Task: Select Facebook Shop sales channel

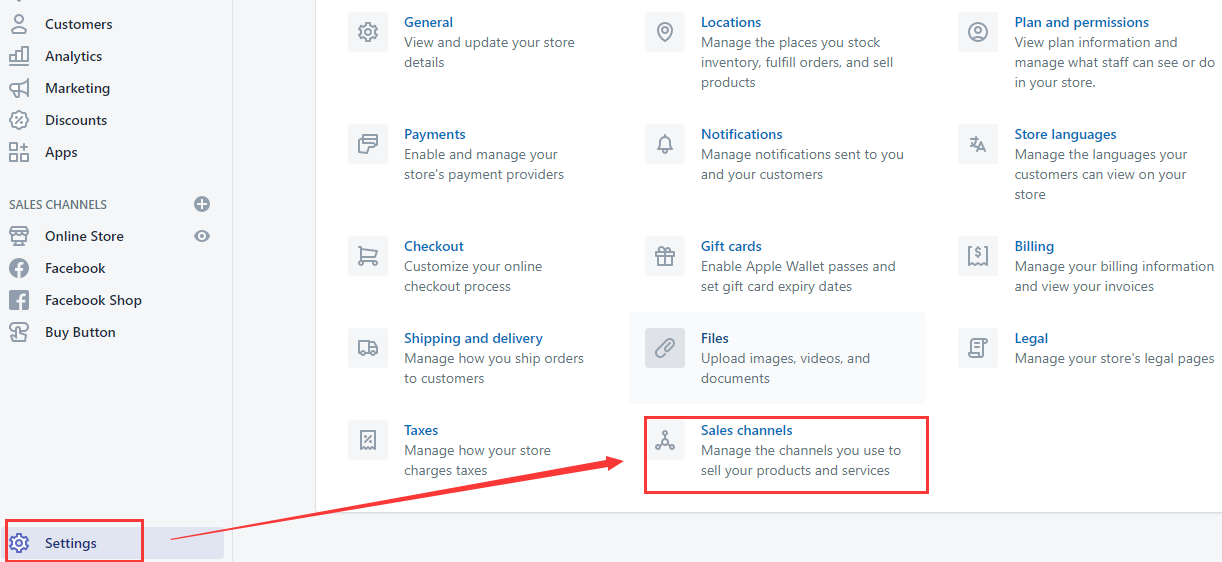Action: pyautogui.click(x=93, y=300)
